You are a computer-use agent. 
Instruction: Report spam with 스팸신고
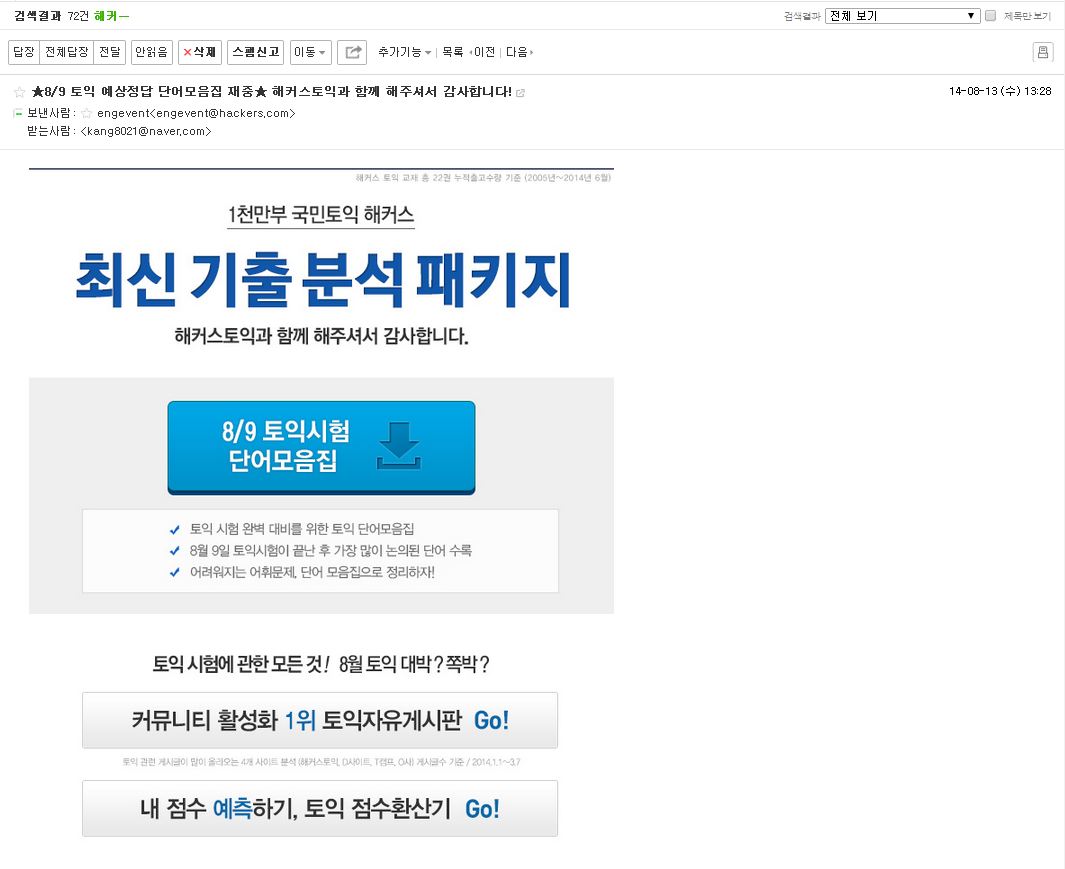255,52
